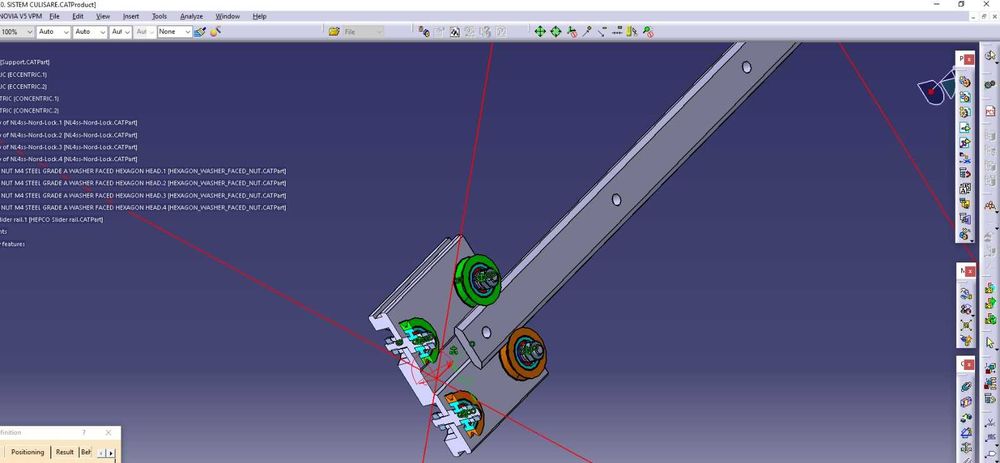
Task: Open the Insert menu
Action: 131,16
